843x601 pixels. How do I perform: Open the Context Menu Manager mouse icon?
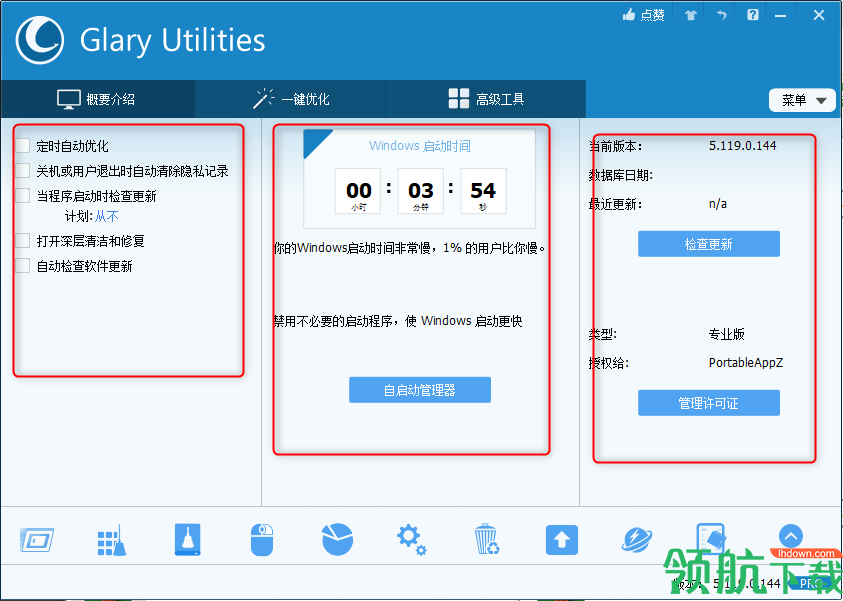click(262, 540)
